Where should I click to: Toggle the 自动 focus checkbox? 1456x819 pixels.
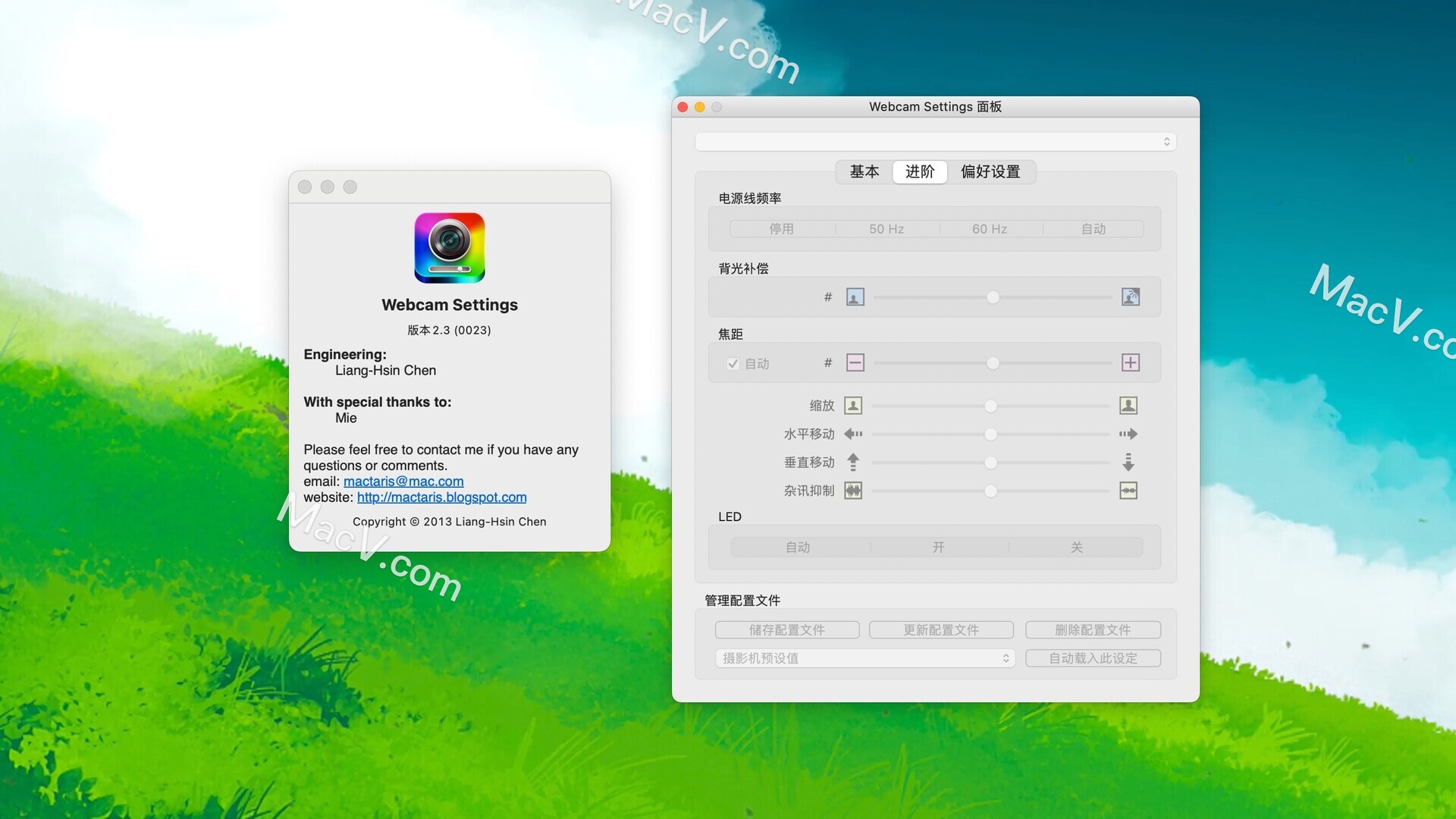tap(733, 363)
